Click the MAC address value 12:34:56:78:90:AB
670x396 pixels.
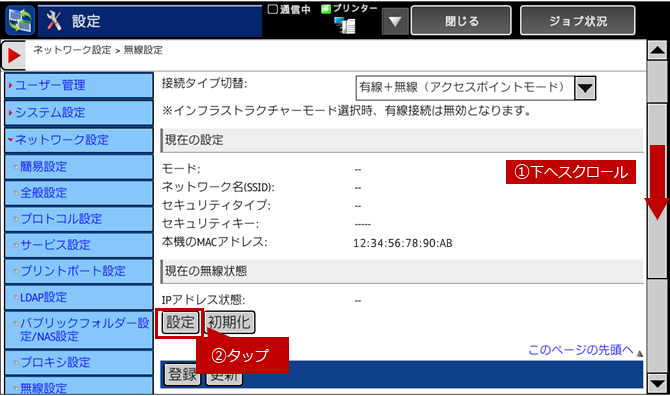[403, 243]
